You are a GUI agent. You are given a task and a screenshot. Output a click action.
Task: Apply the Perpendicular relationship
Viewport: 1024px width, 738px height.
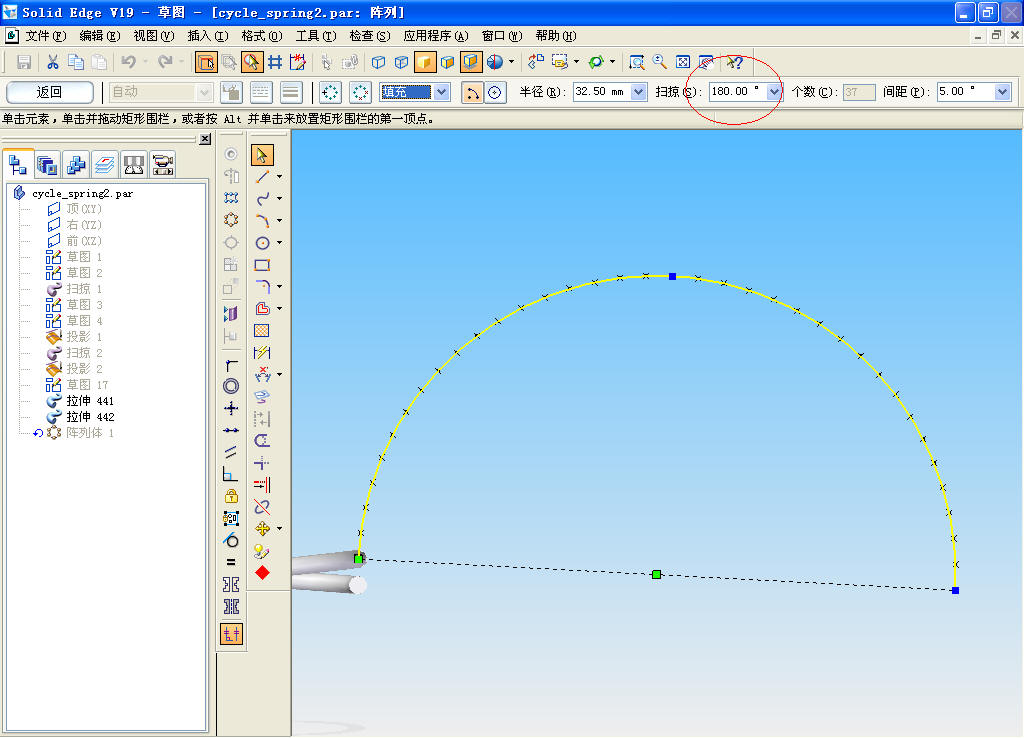231,474
